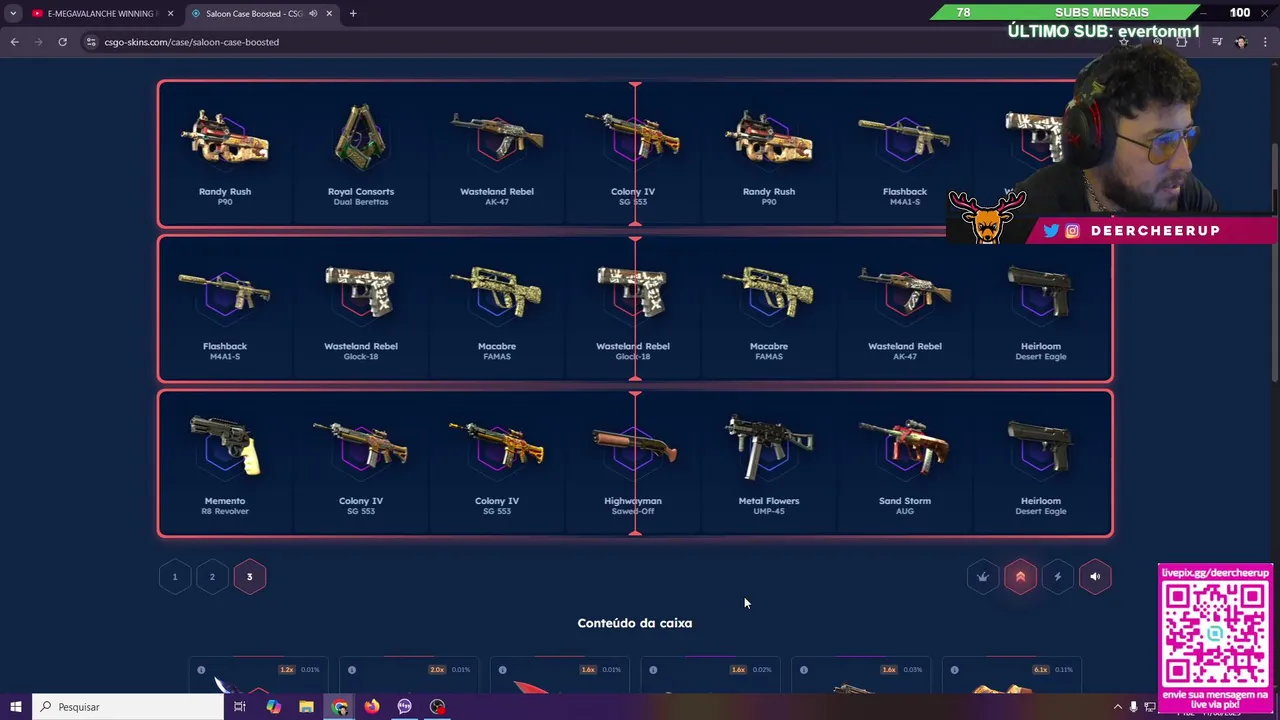Click the red highlighted boost icon button
The image size is (1280, 720).
click(1020, 576)
